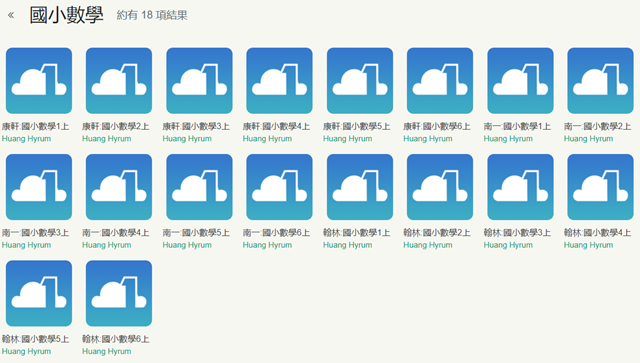Click the 康軒:國小數學1上 title text
The image size is (640, 363).
coord(36,127)
